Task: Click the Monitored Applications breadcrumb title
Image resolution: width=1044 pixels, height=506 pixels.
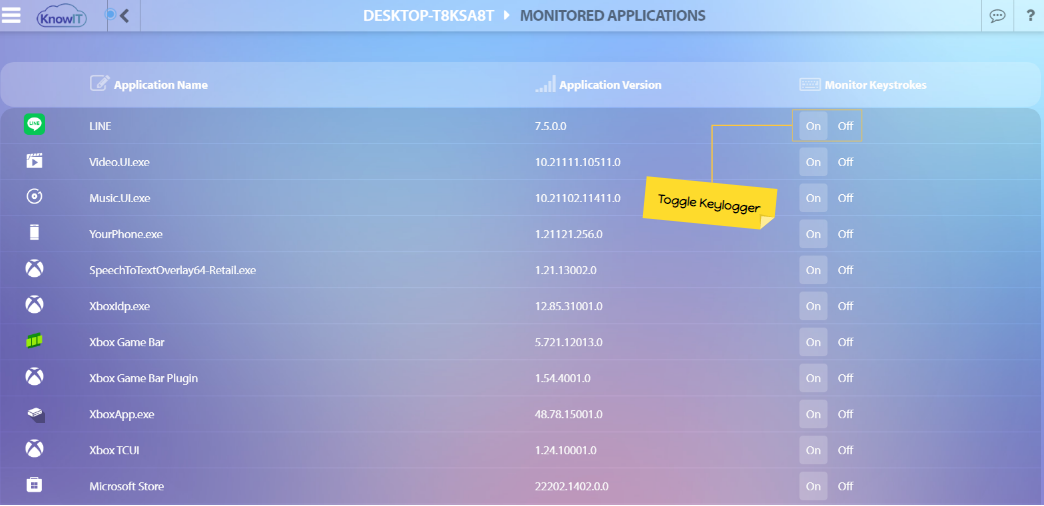Action: [613, 15]
